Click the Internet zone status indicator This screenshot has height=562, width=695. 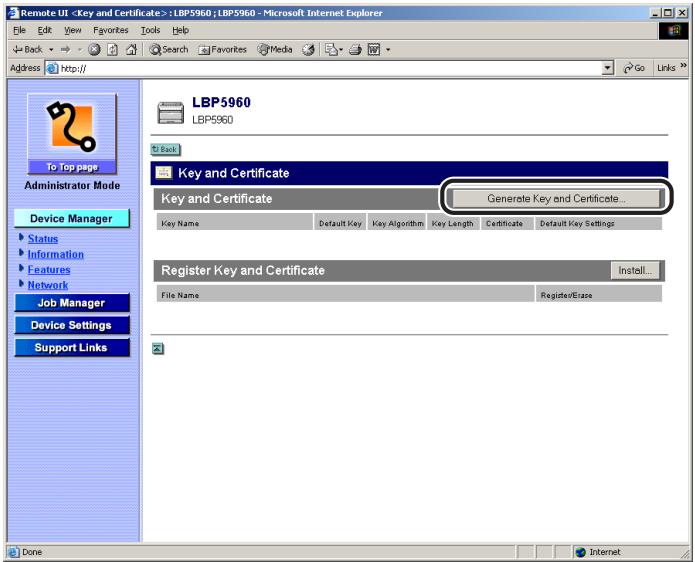(x=597, y=552)
